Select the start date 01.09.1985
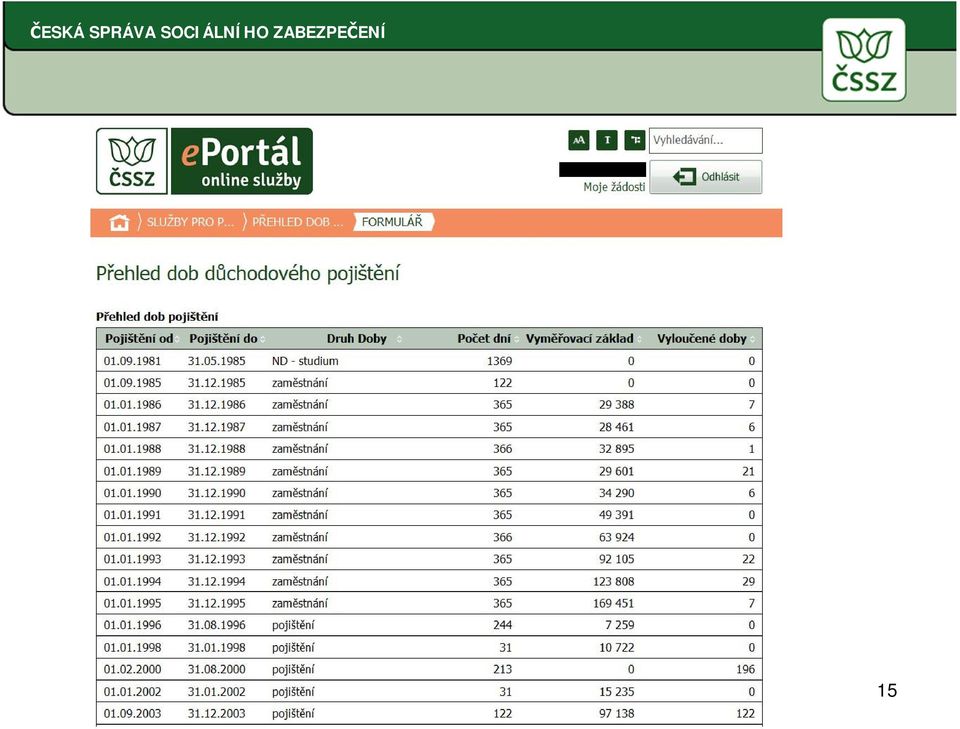 (x=132, y=383)
